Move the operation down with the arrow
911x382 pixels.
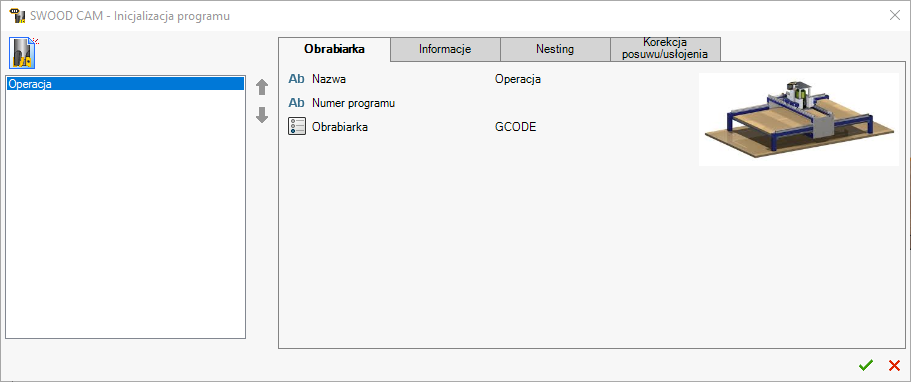click(262, 115)
